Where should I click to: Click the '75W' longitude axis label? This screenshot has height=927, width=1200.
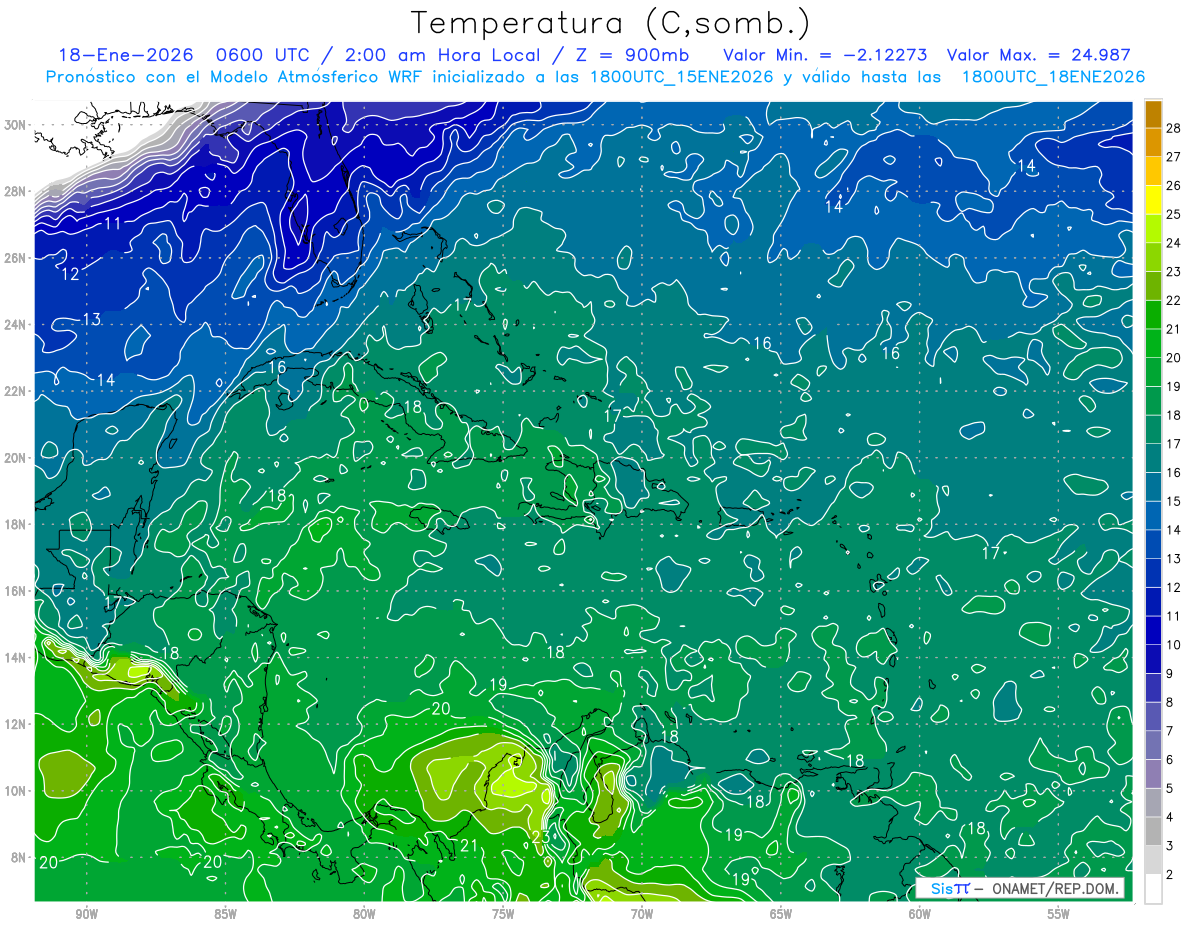[503, 914]
